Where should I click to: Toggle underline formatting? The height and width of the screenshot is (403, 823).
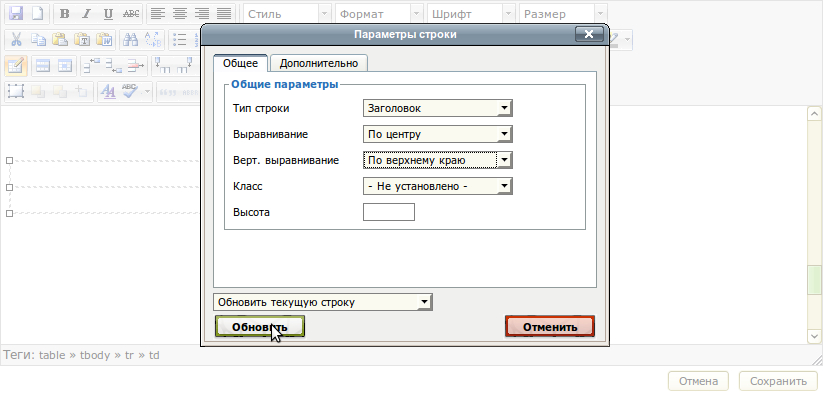pyautogui.click(x=108, y=14)
